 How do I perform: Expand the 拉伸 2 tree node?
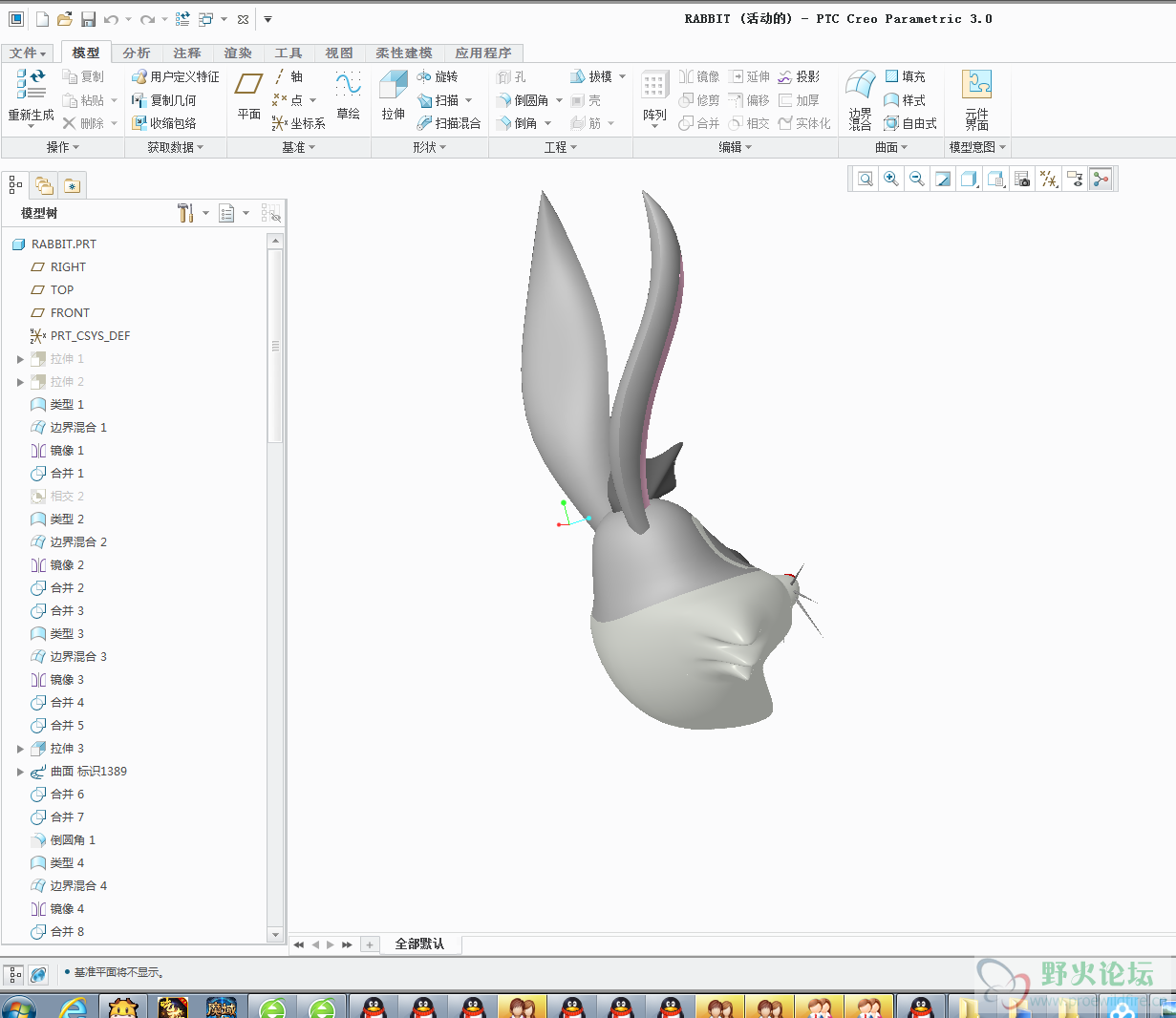pos(20,382)
